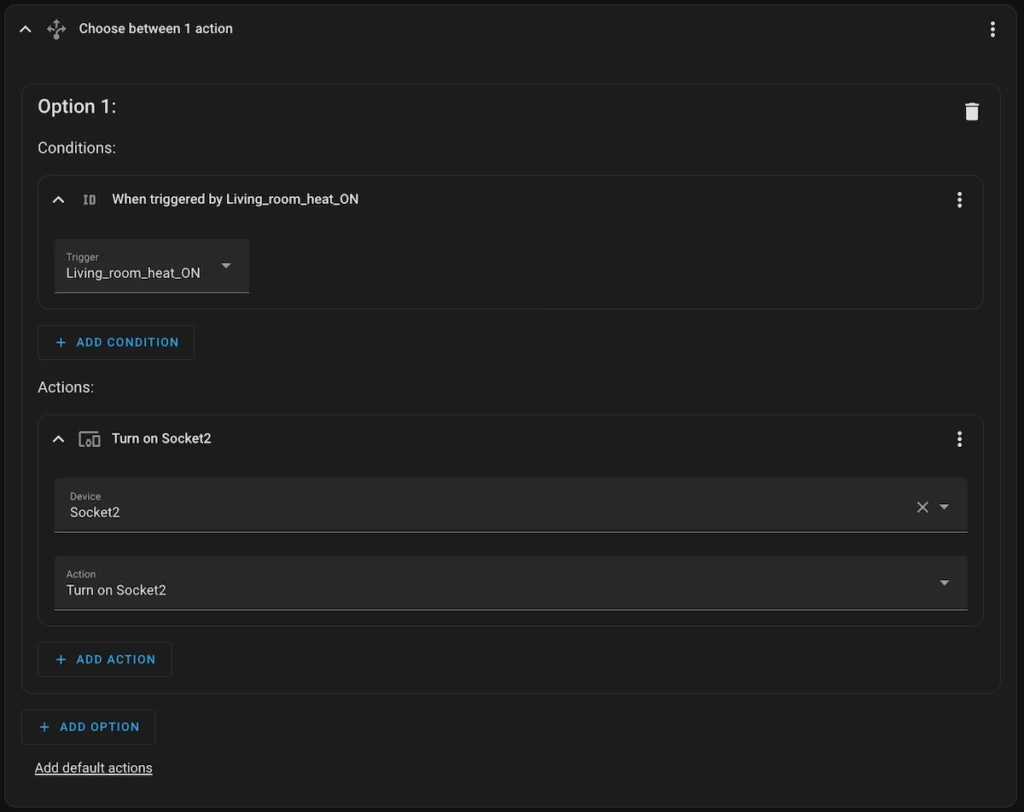
Task: Click the ID icon beside the trigger condition
Action: (89, 200)
